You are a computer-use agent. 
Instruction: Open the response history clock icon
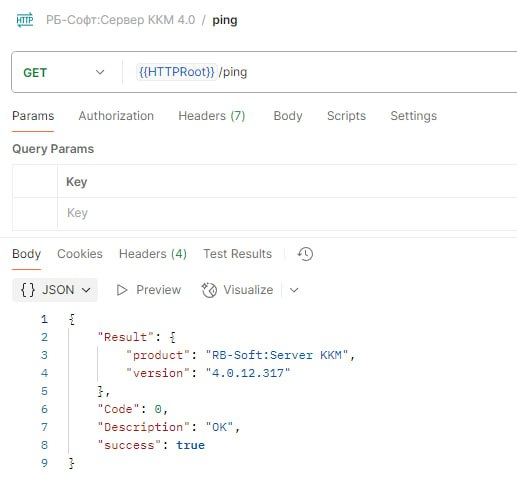(x=305, y=254)
